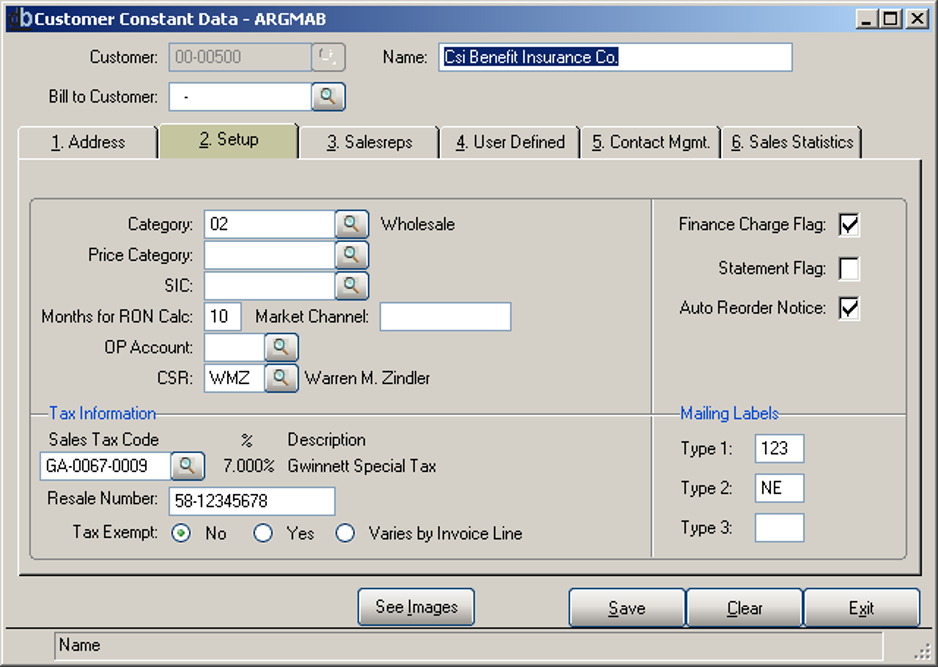Click the Market Channel input field
Screen dimensions: 938x667
(446, 316)
